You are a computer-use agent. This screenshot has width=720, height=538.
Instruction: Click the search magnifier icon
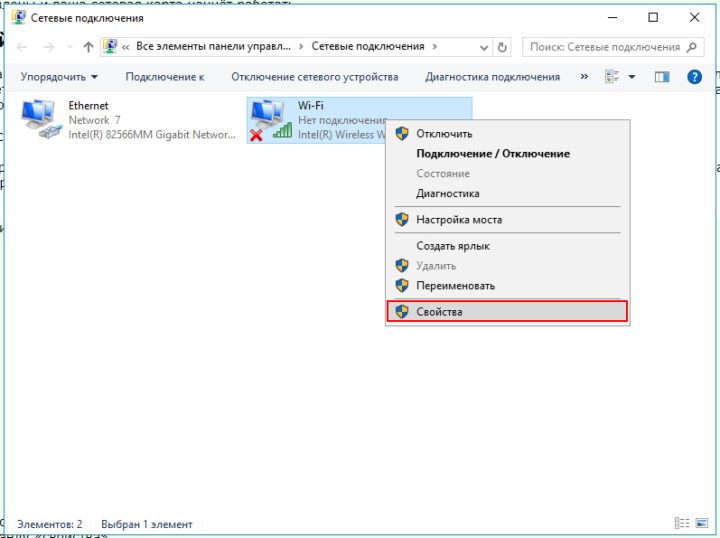[692, 47]
